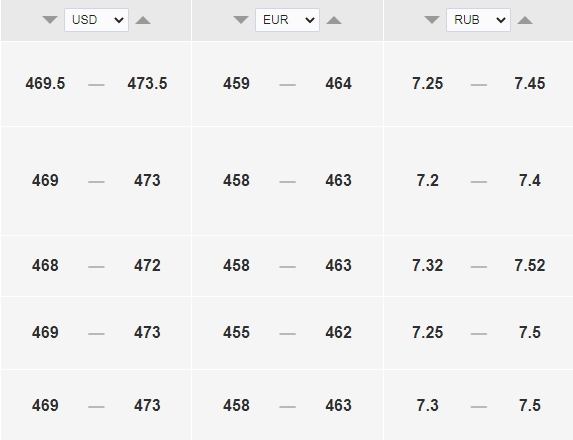Click the 464 EUR sell rate
The image size is (573, 440).
coord(338,84)
